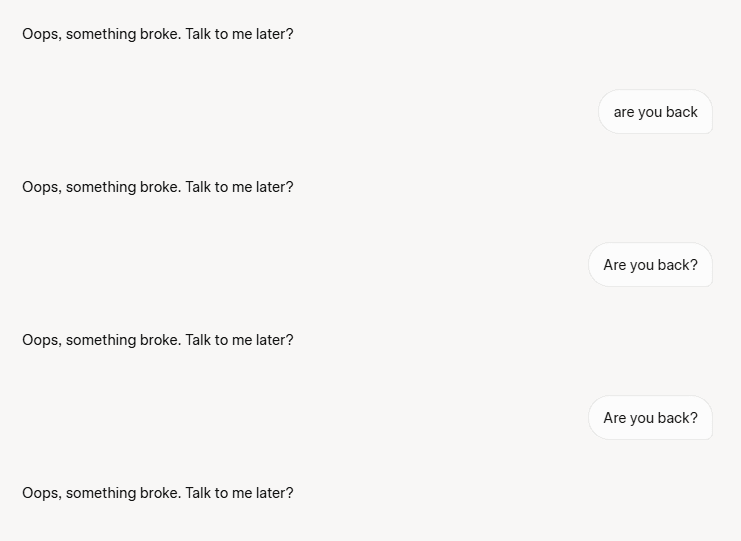Select the second "Oops, something broke" reply
Image resolution: width=741 pixels, height=541 pixels.
point(158,188)
